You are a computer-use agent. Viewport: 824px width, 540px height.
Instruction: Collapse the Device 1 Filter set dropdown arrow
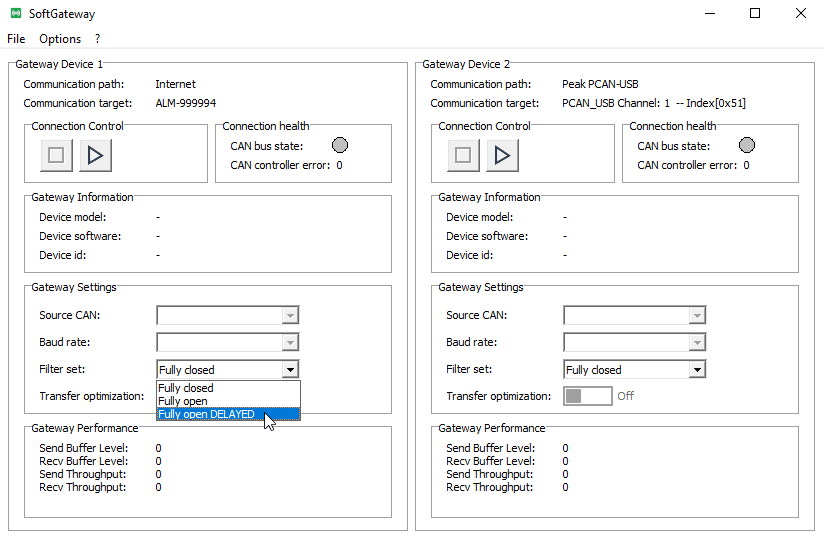[290, 370]
